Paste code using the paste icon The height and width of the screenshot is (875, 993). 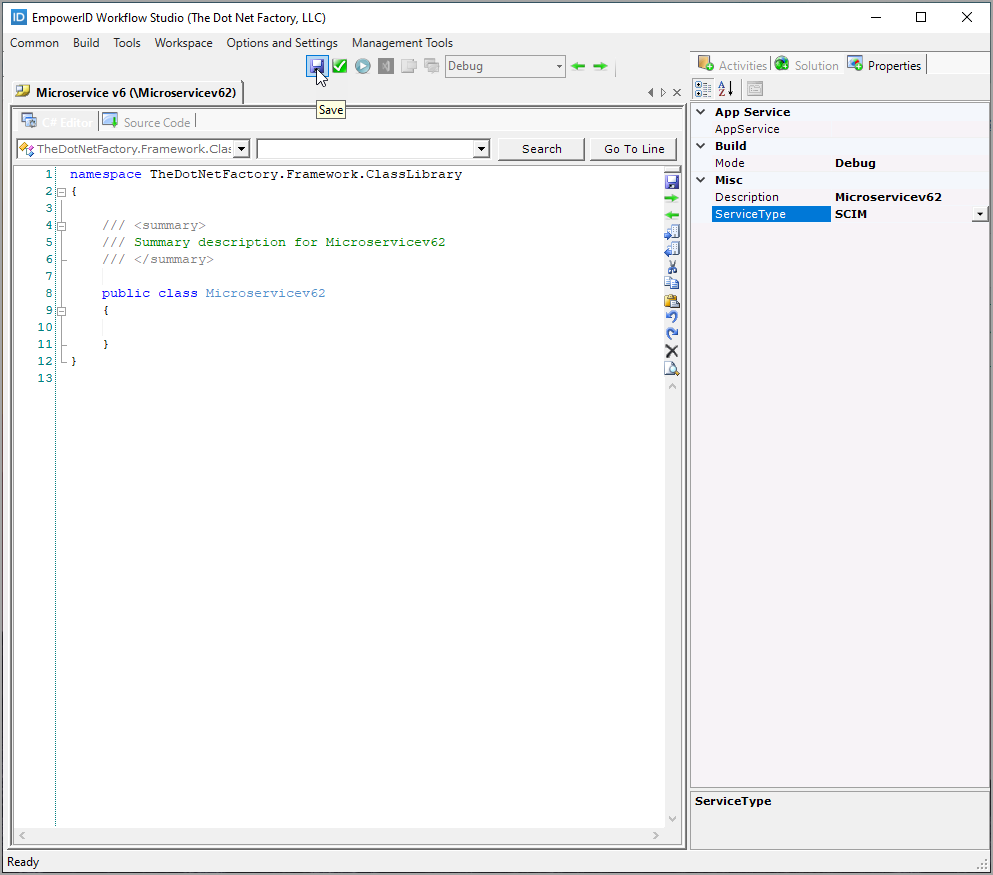pos(672,300)
